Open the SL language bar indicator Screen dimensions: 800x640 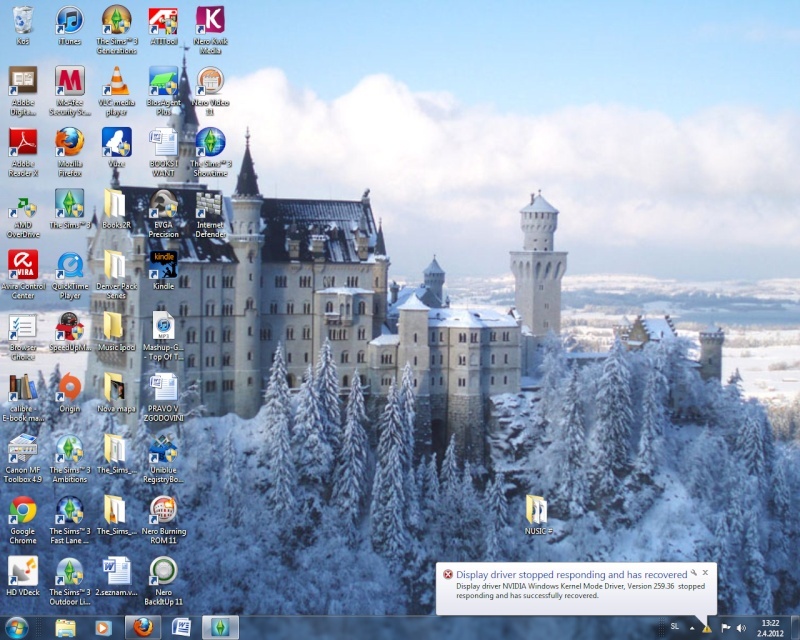(x=674, y=627)
